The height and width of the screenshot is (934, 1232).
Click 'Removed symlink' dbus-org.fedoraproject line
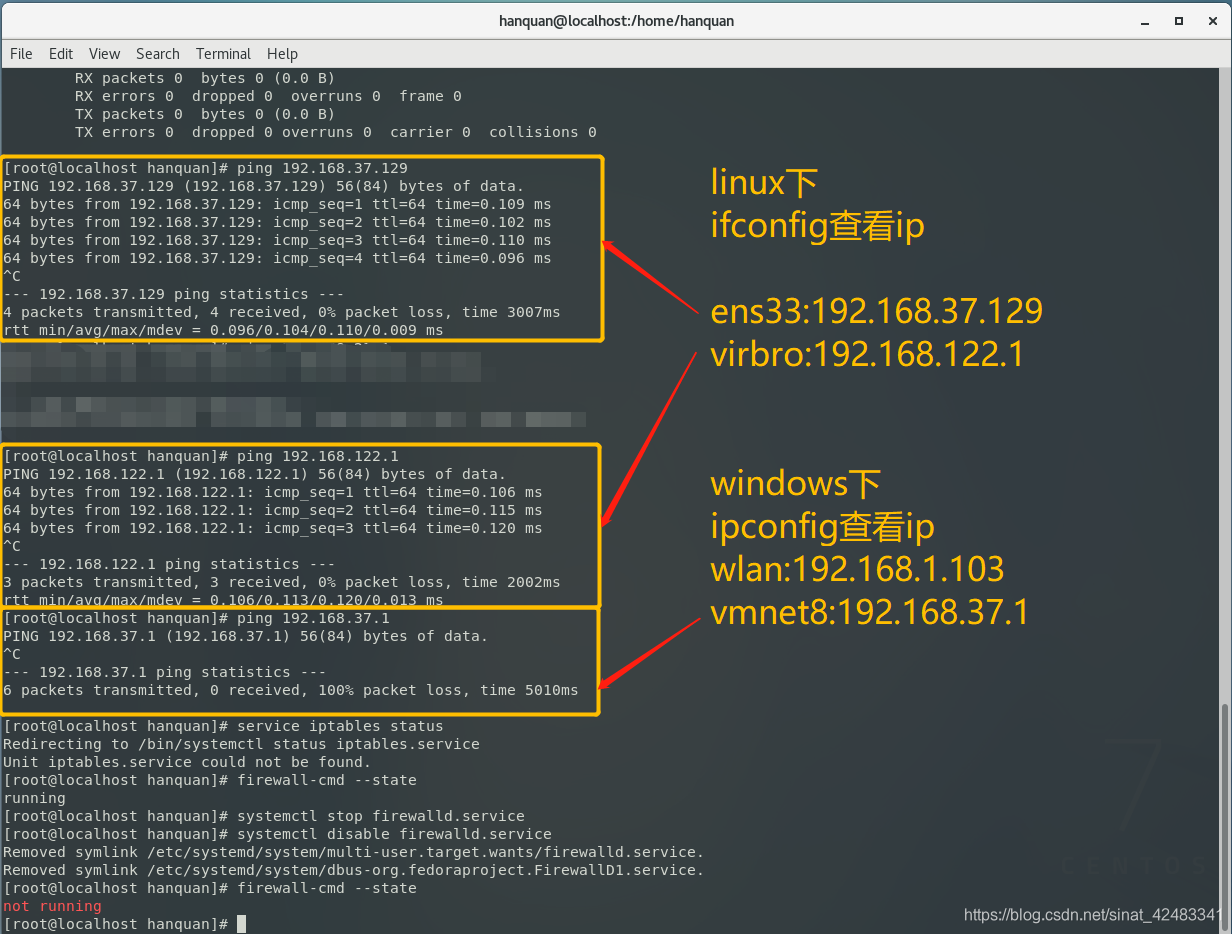354,870
